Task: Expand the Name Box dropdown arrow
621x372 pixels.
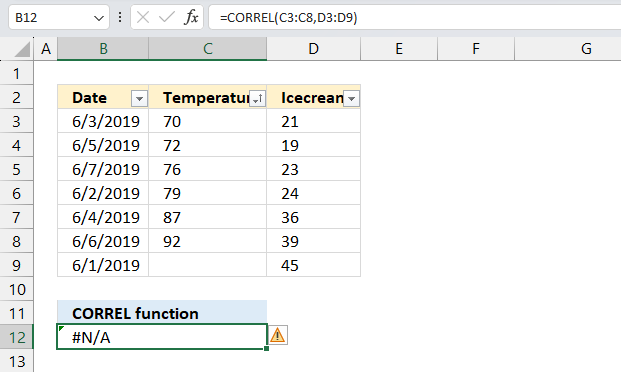Action: [x=99, y=18]
